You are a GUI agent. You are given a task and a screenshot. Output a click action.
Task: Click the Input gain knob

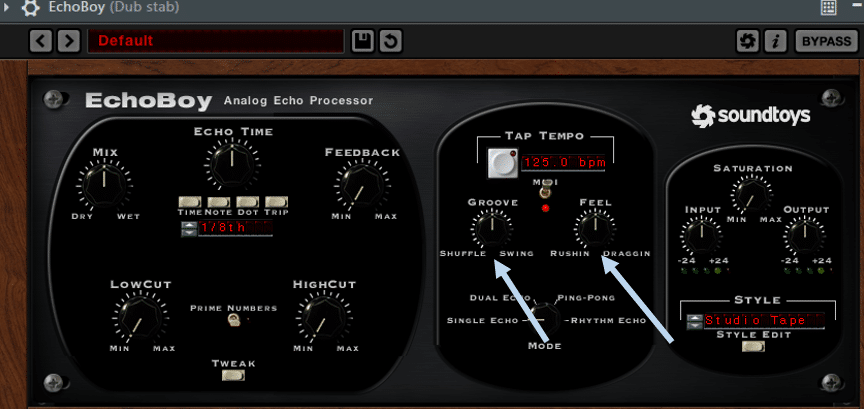coord(701,235)
